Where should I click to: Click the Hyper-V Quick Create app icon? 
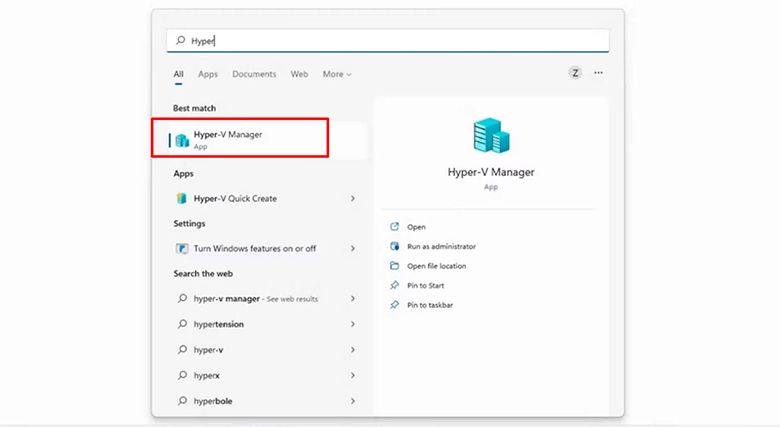(x=182, y=199)
